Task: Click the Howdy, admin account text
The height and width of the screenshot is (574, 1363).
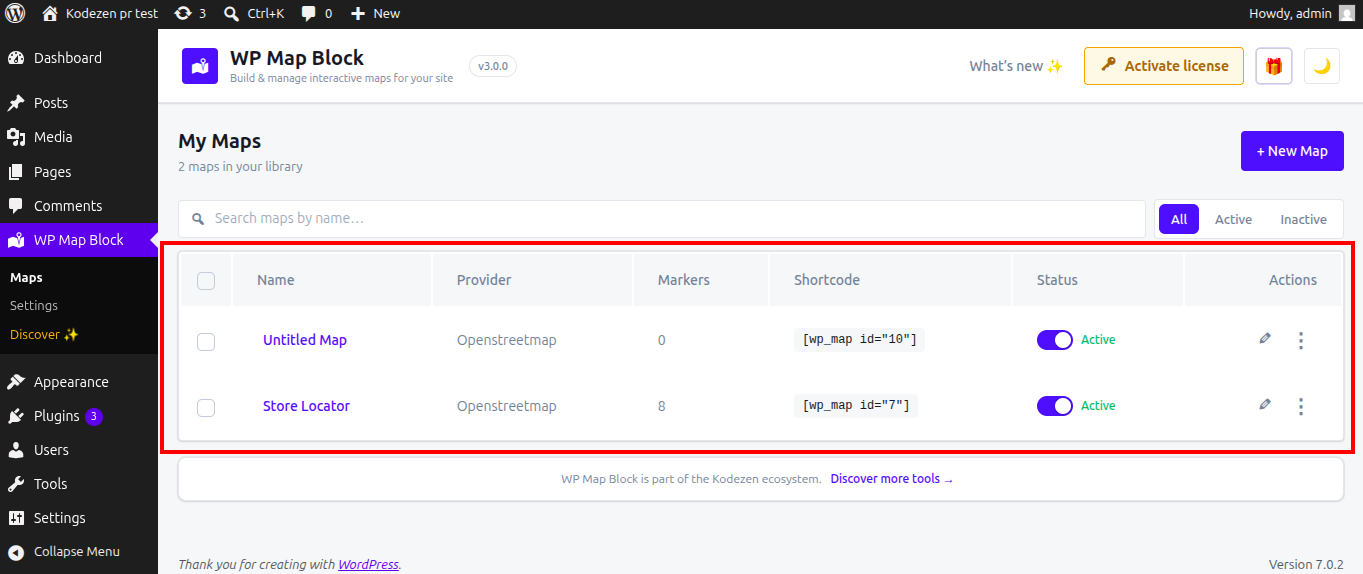Action: pyautogui.click(x=1290, y=13)
